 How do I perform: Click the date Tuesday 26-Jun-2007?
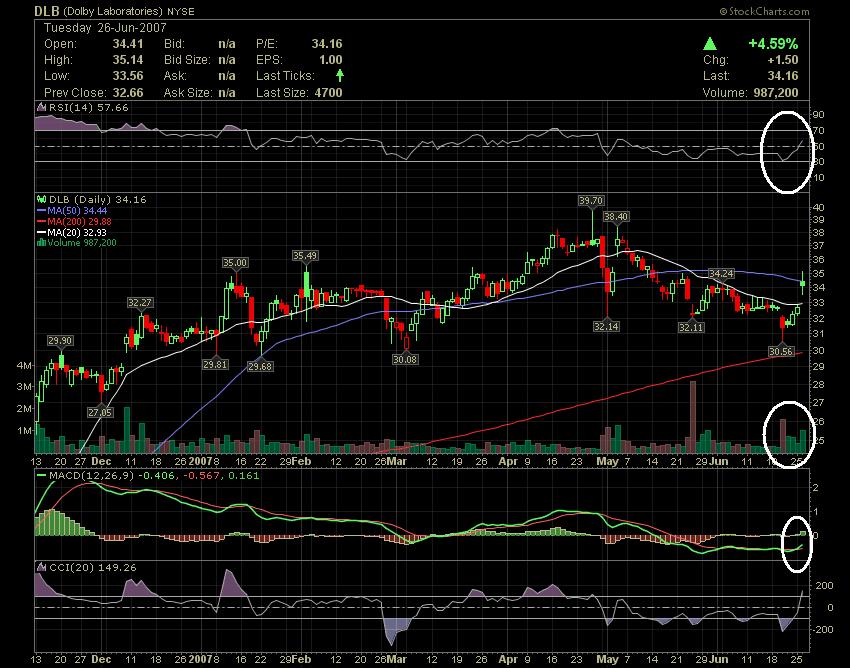105,28
